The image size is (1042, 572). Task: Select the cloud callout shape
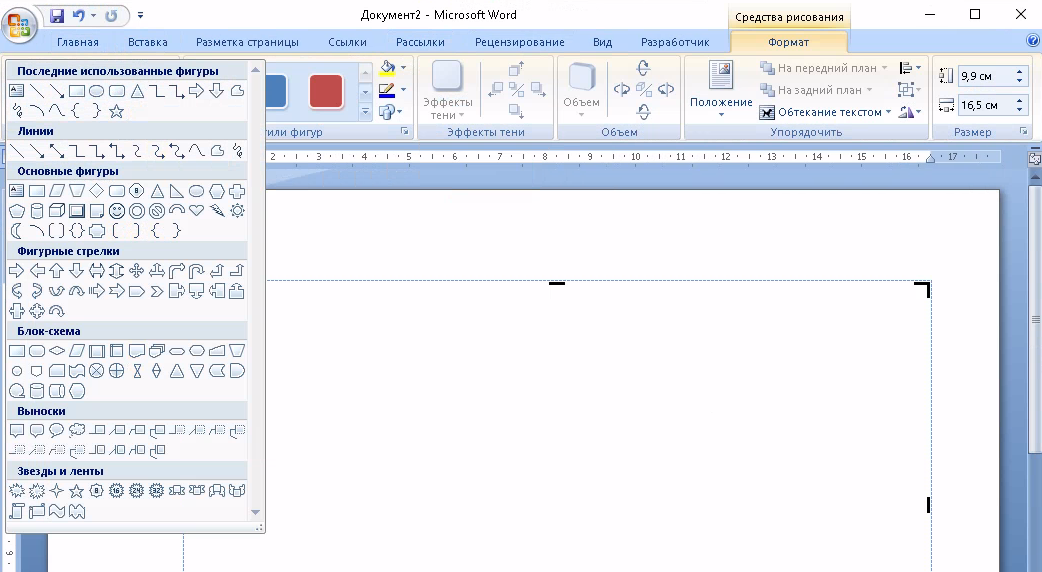pyautogui.click(x=77, y=430)
